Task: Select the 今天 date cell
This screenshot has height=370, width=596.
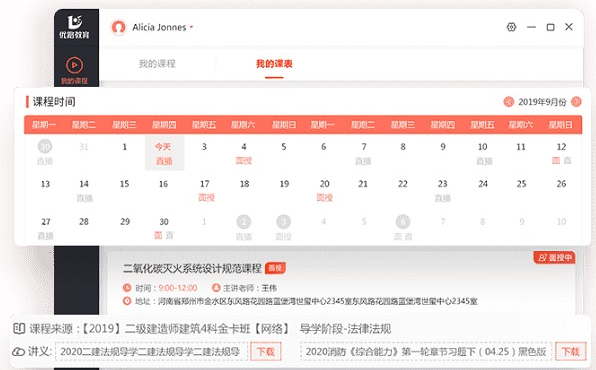Action: coord(164,153)
